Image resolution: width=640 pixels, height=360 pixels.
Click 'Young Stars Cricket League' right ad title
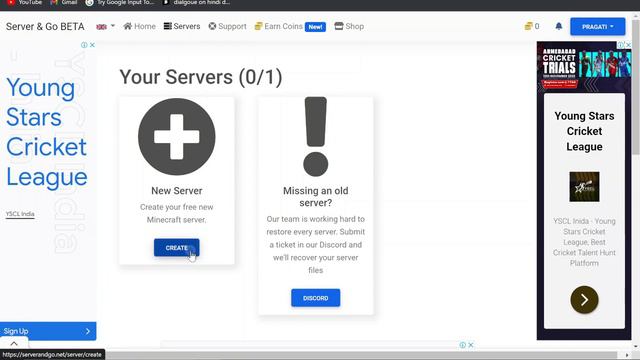tap(584, 131)
